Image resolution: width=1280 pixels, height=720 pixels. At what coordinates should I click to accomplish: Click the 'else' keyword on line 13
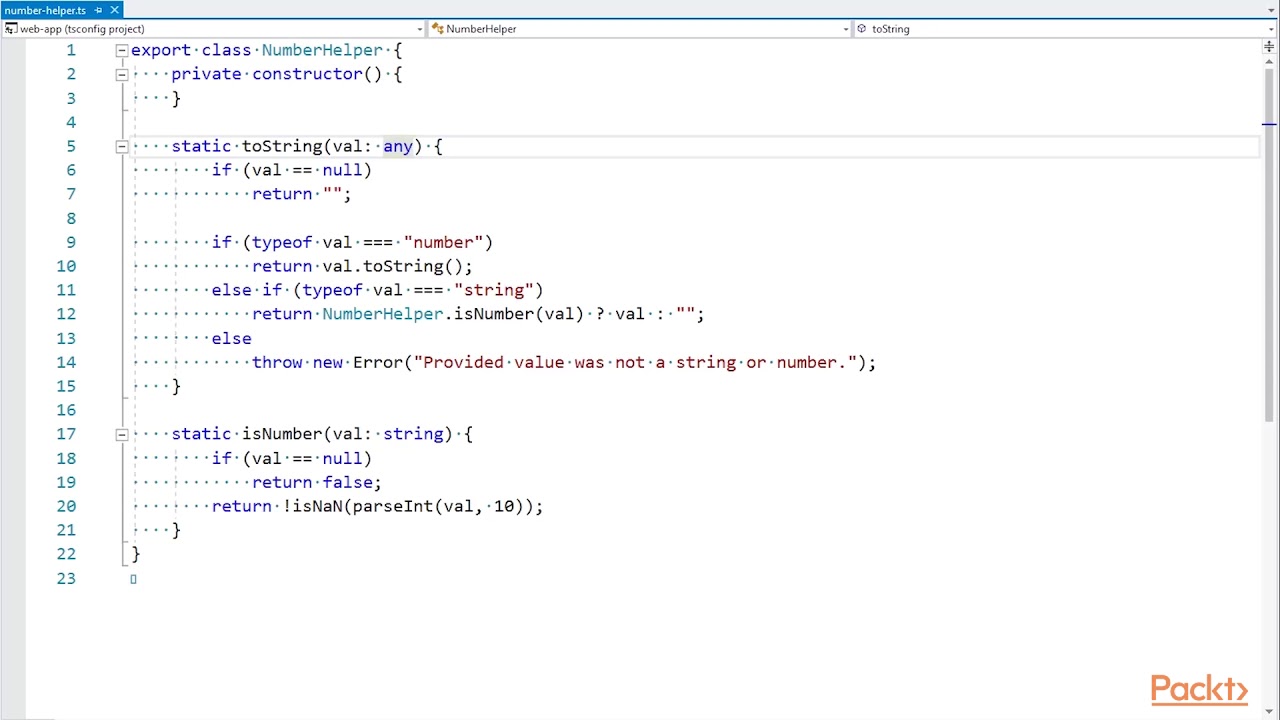(x=232, y=338)
